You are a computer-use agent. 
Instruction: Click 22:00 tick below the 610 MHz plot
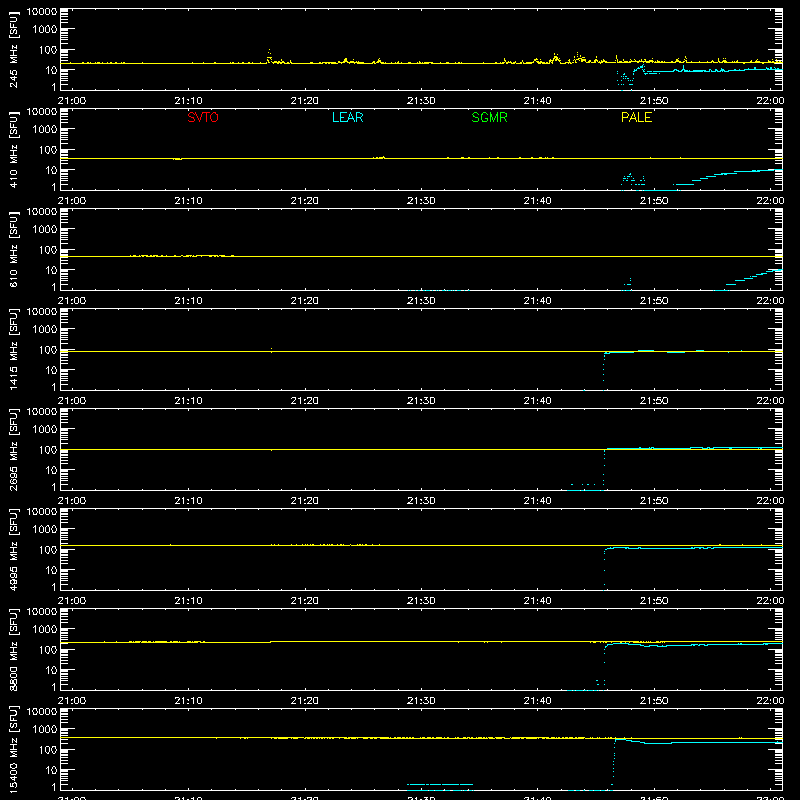pos(770,301)
